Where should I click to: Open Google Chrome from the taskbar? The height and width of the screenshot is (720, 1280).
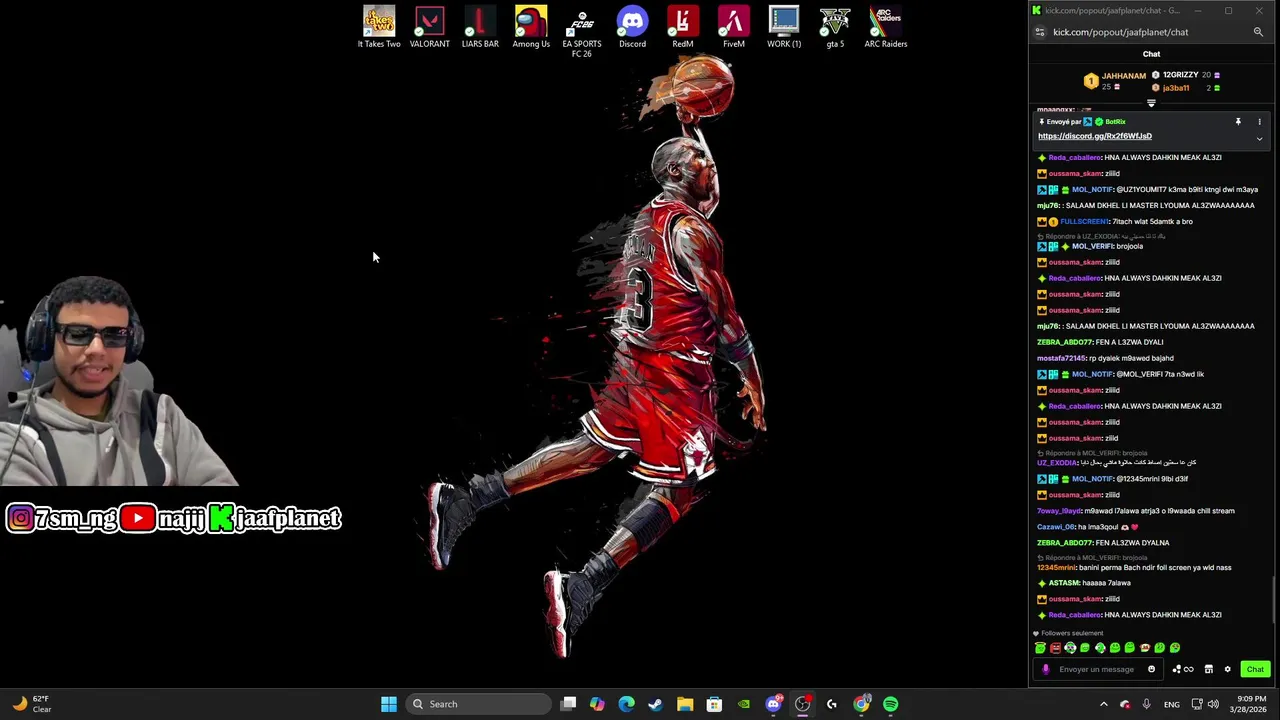[861, 704]
